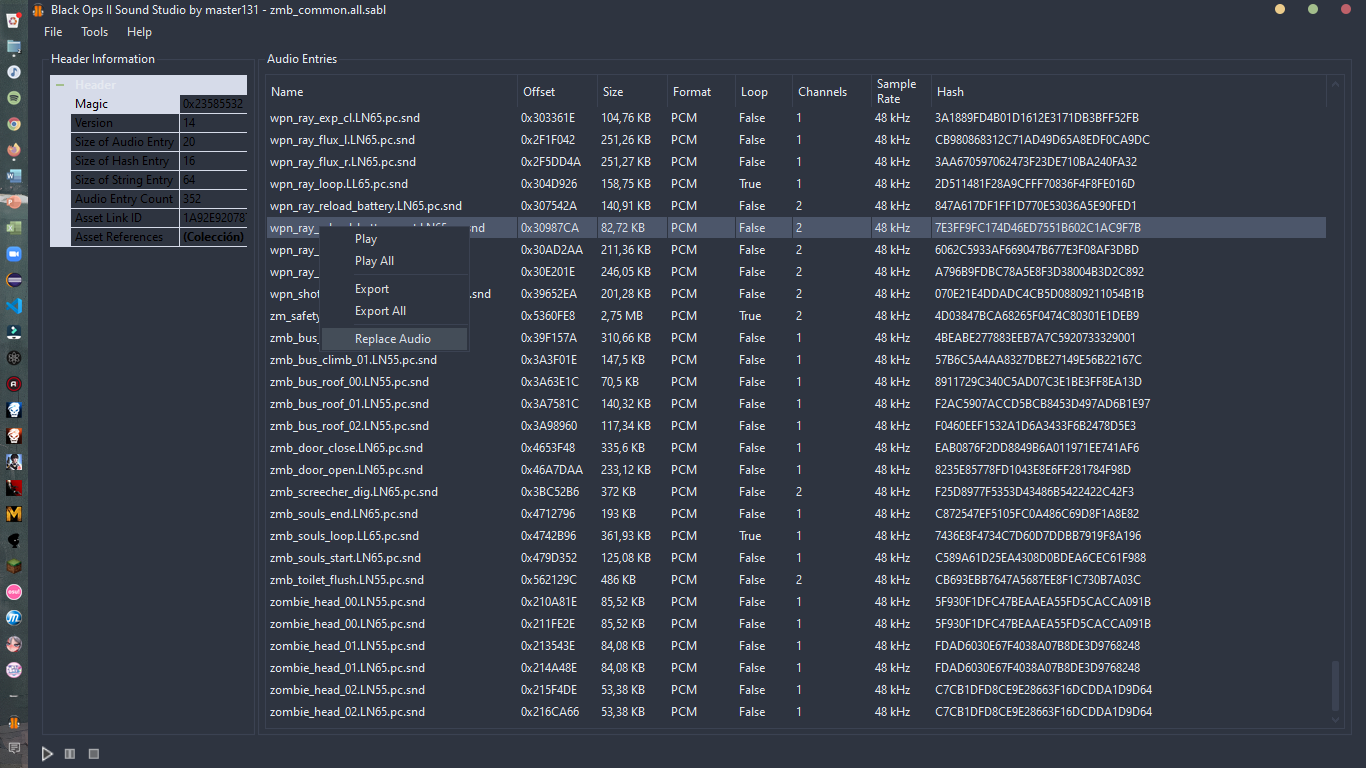Open the Eclipse icon in the dock
The image size is (1366, 768).
click(x=14, y=280)
